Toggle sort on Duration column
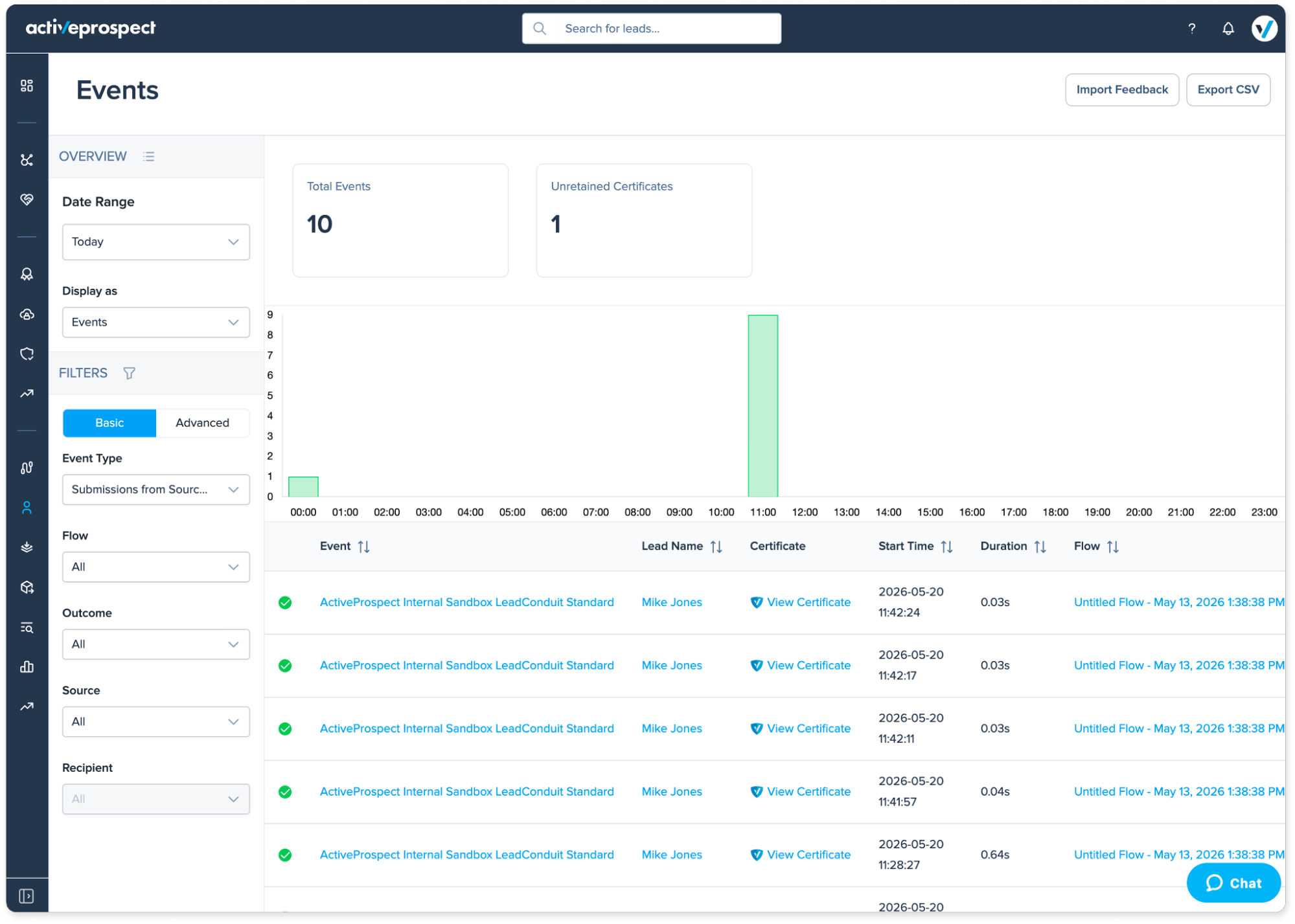 pyautogui.click(x=1040, y=547)
